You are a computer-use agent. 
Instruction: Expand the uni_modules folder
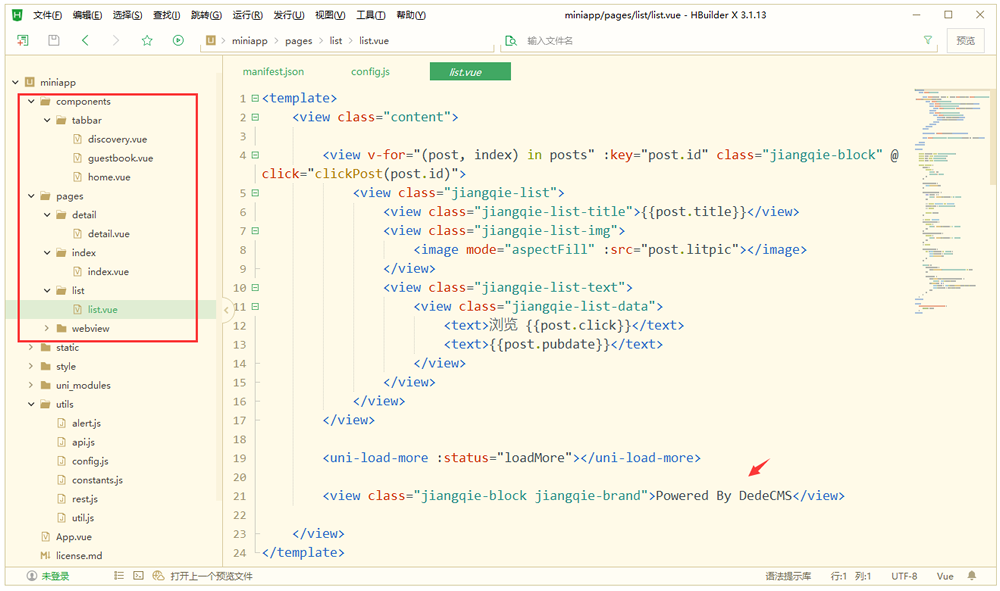[31, 386]
